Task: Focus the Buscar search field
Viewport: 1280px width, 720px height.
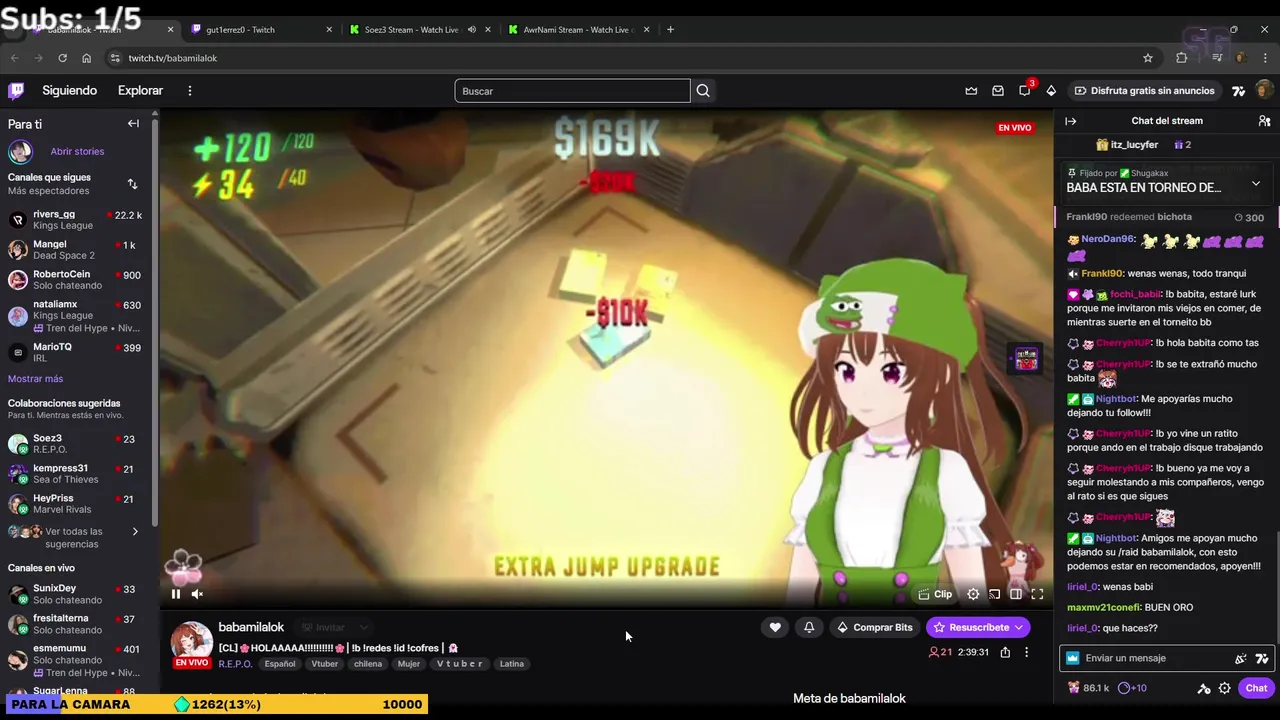Action: [572, 91]
